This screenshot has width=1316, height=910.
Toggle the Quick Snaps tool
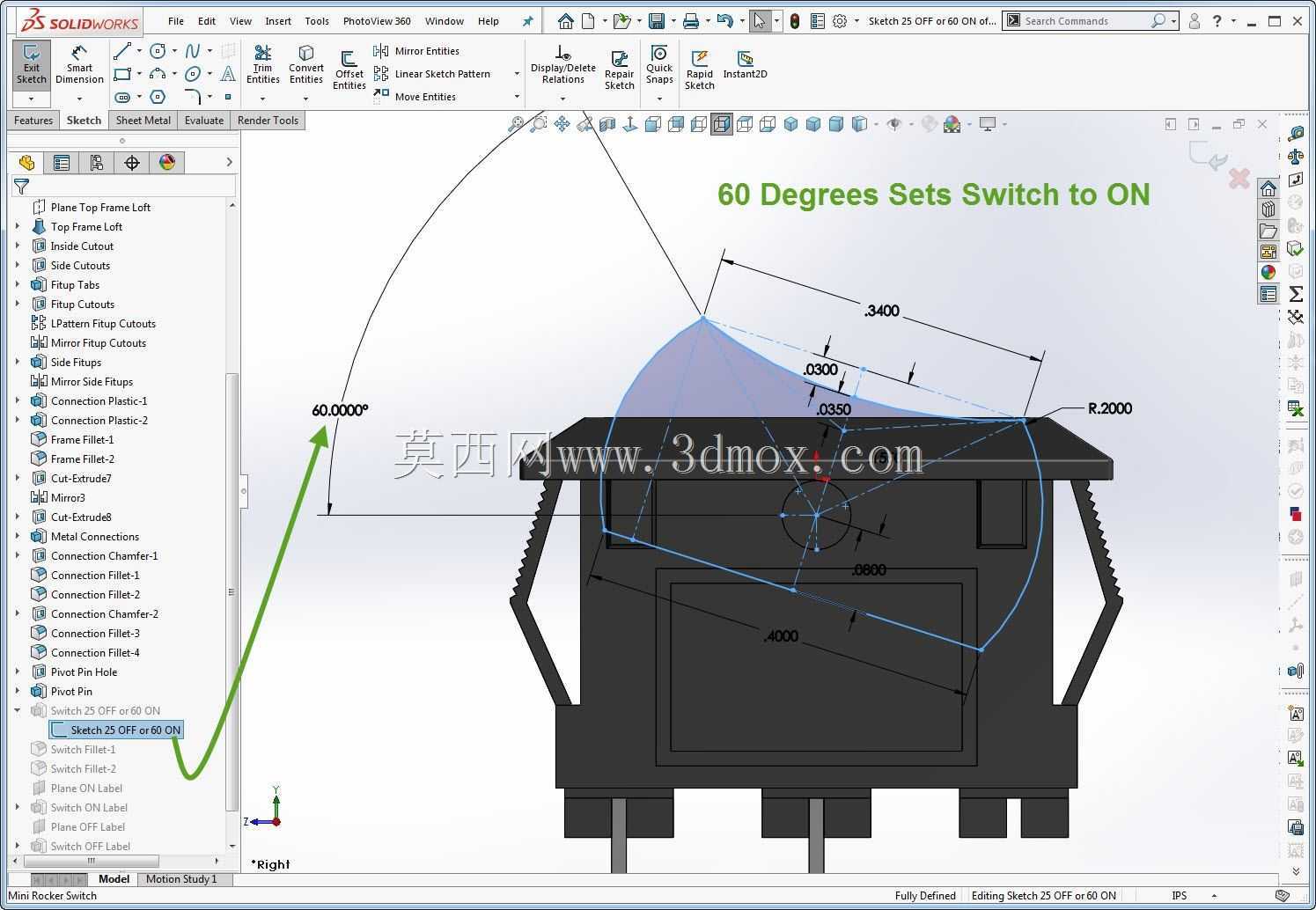[659, 65]
